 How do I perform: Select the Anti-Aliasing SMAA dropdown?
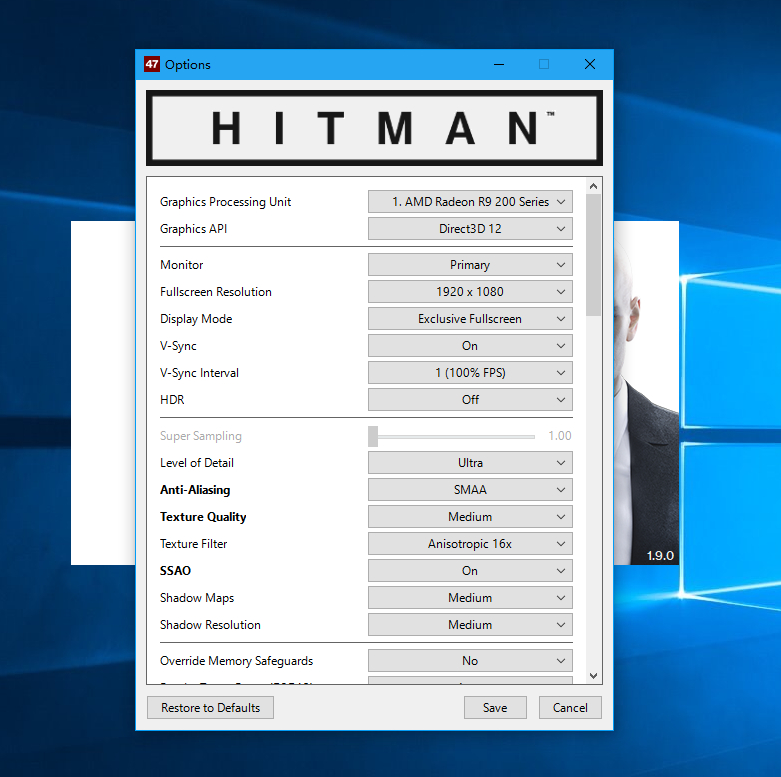pos(470,490)
